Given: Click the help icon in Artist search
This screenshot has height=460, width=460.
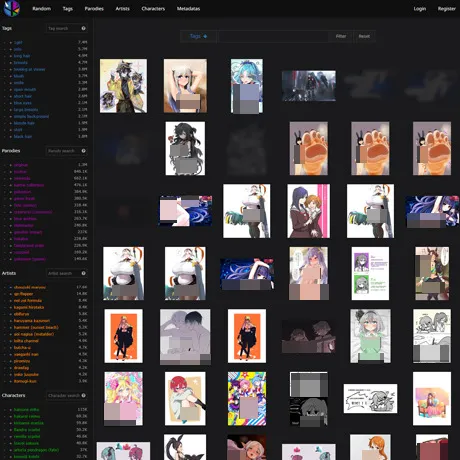Looking at the screenshot, I should [x=83, y=273].
